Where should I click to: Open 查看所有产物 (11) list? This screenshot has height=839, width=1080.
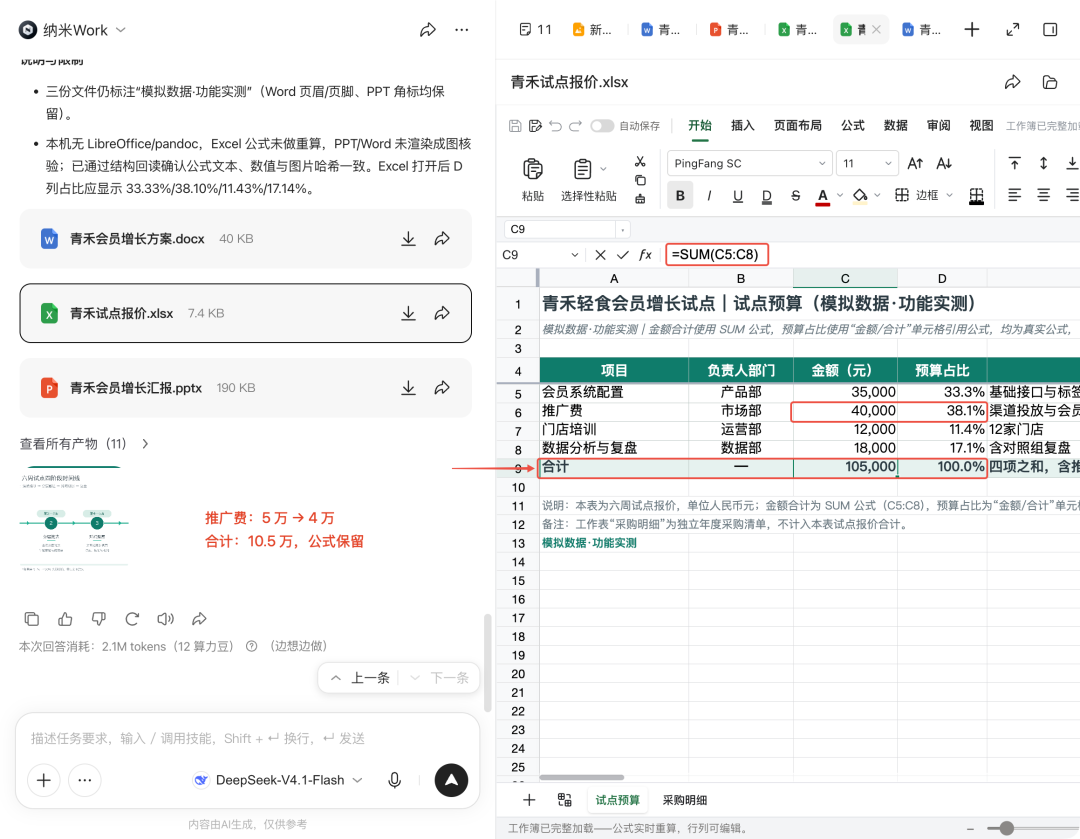84,444
